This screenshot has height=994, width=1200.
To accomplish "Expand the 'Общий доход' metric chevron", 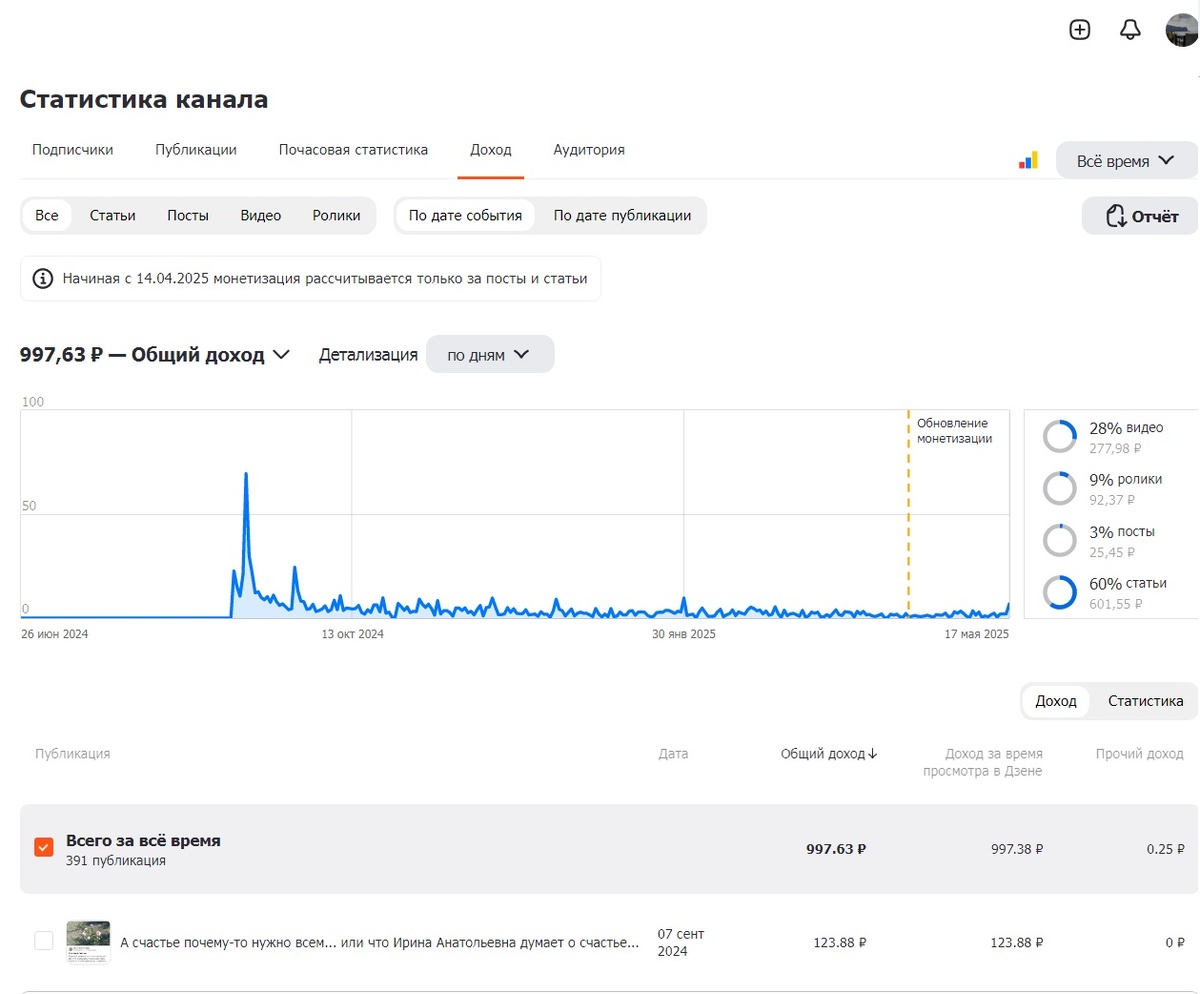I will 281,354.
